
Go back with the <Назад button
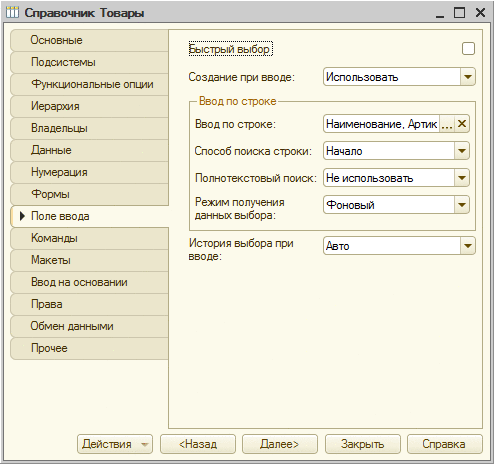coord(198,444)
